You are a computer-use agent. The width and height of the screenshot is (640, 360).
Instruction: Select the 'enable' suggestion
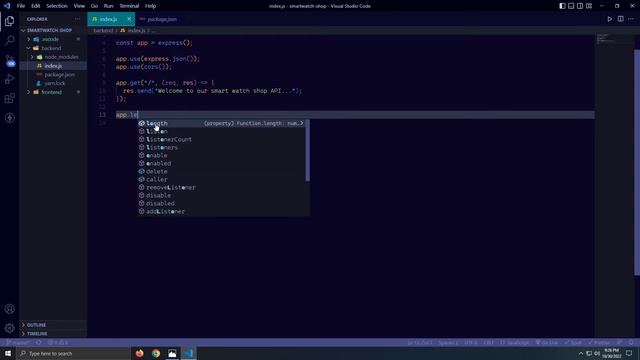tap(222, 156)
